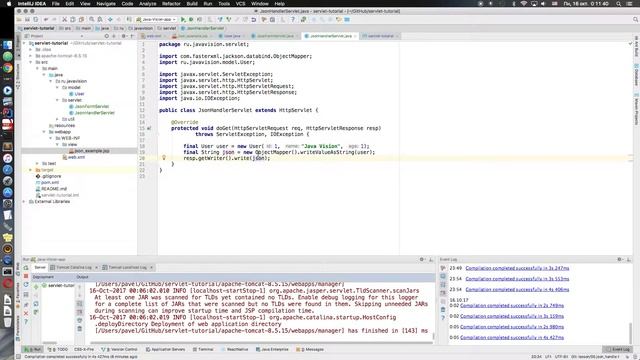The image size is (640, 360).
Task: Click the lightbulb intention icon on line 20
Action: pos(164,158)
